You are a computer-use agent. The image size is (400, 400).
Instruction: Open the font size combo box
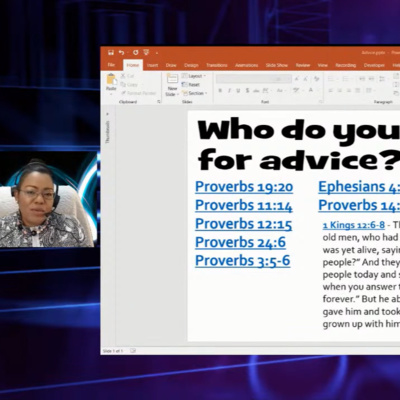(x=282, y=79)
